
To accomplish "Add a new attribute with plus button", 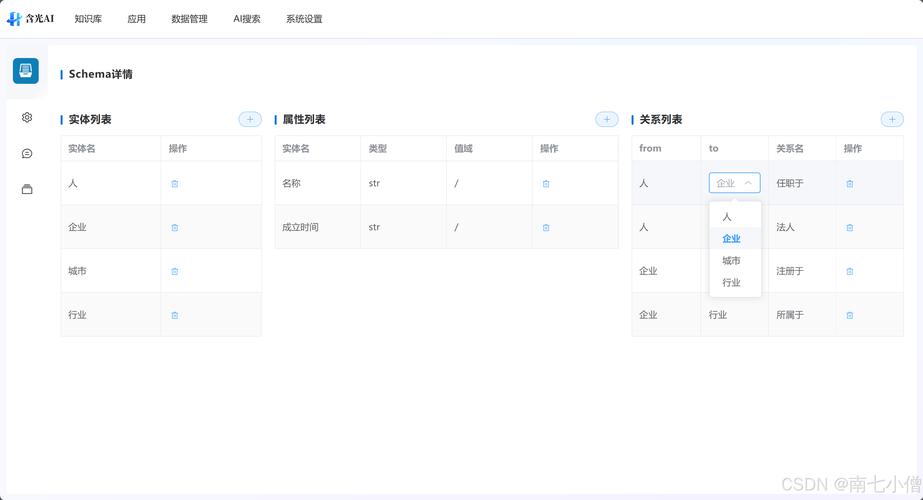I will 607,119.
